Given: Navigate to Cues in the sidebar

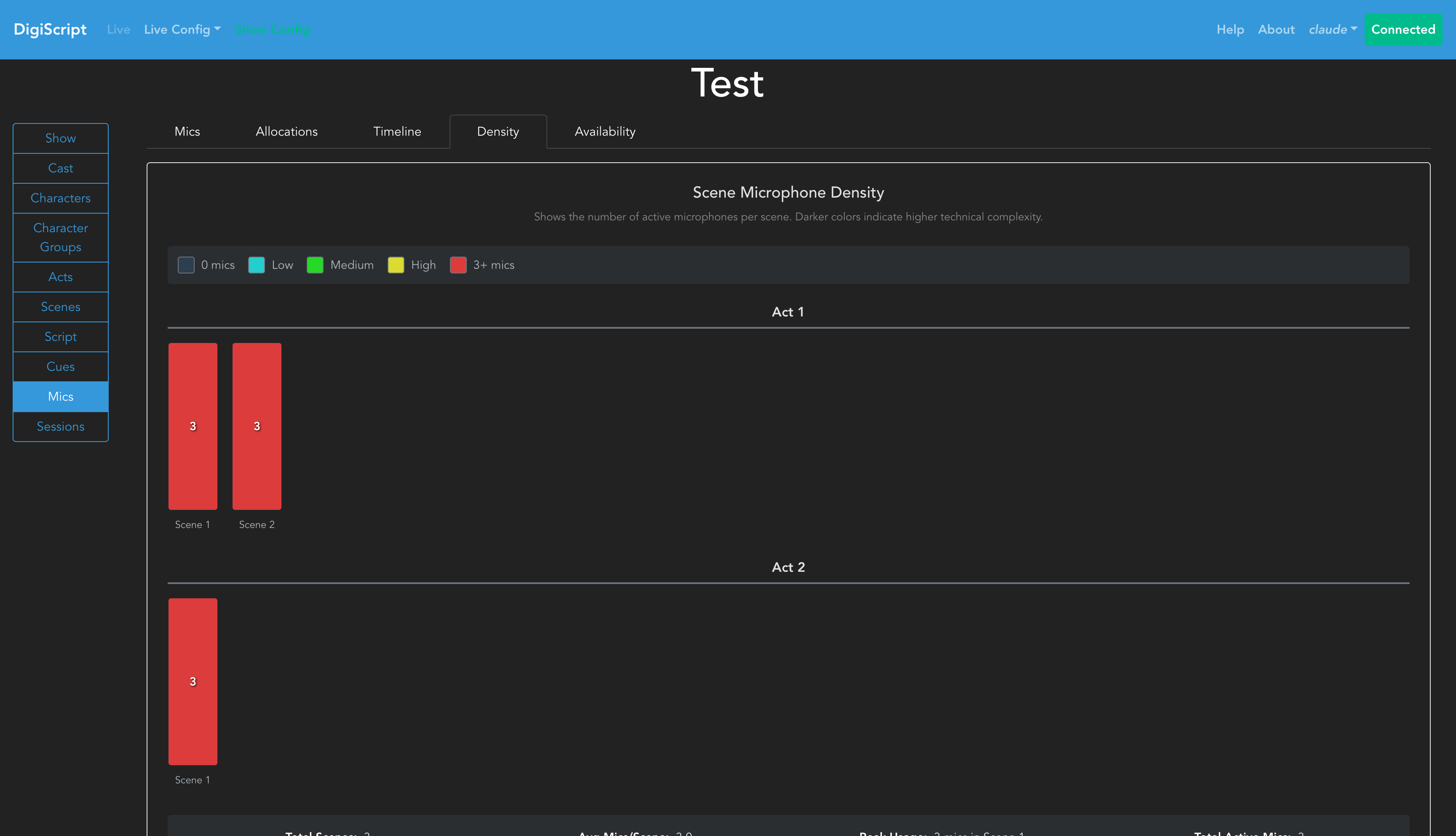Looking at the screenshot, I should [x=60, y=366].
